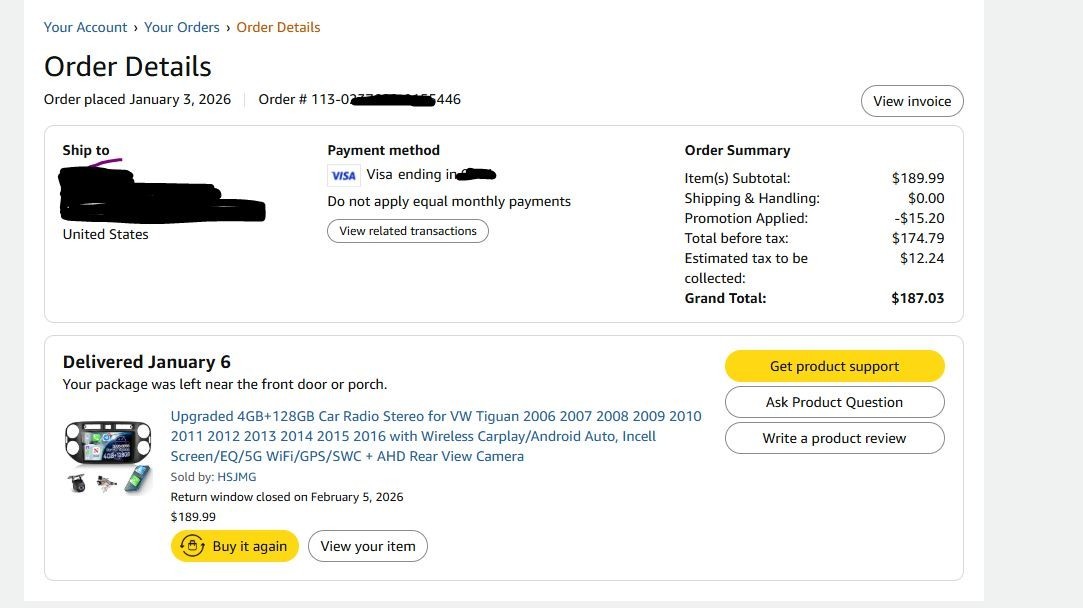Click Ask Product Question button
This screenshot has height=608, width=1083.
tap(834, 402)
